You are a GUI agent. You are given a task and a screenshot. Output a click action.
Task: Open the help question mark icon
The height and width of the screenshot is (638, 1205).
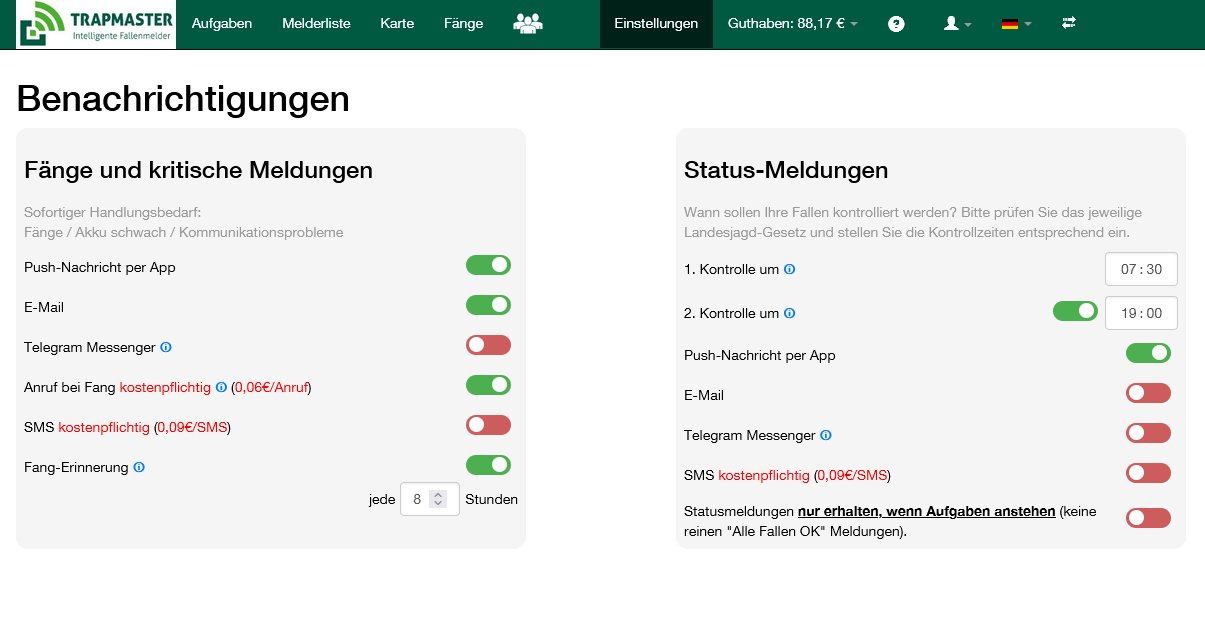[x=896, y=23]
